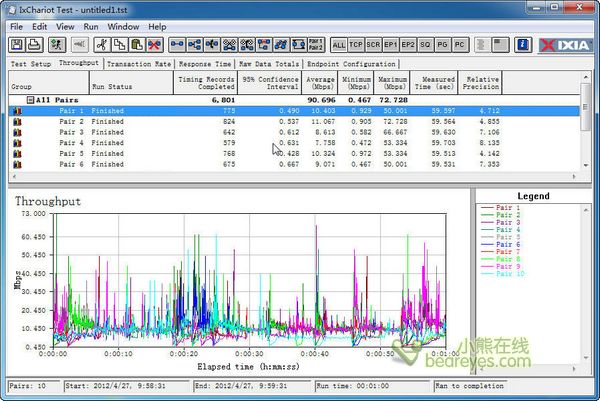Click the Pair 3 row graph icon
This screenshot has height=401, width=600.
click(x=17, y=132)
